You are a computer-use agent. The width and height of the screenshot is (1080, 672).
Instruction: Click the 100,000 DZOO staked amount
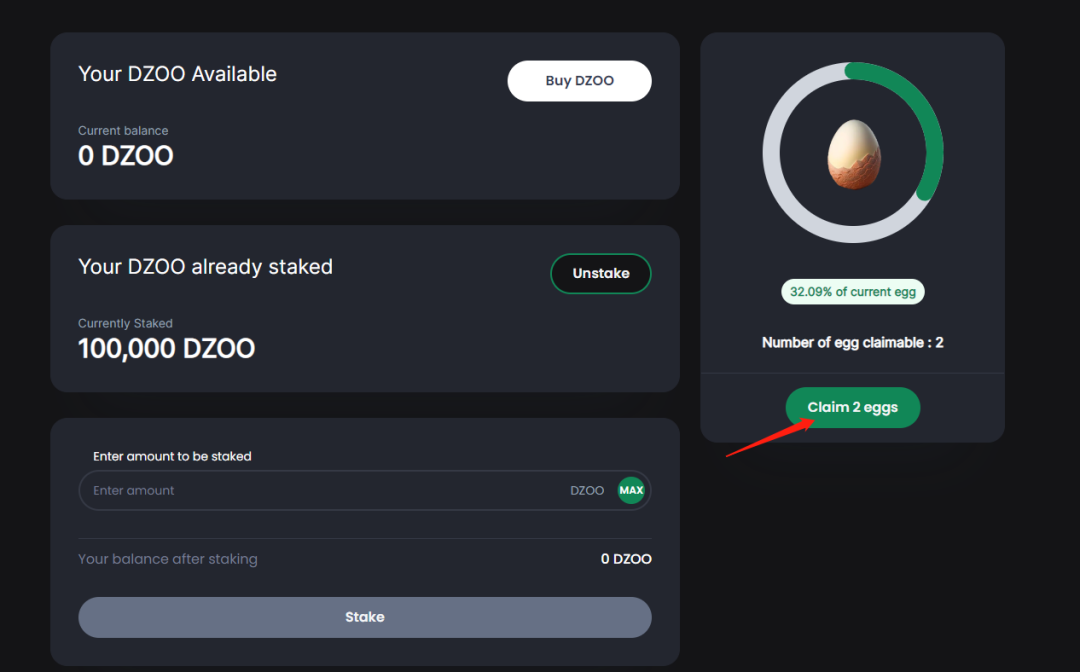166,349
